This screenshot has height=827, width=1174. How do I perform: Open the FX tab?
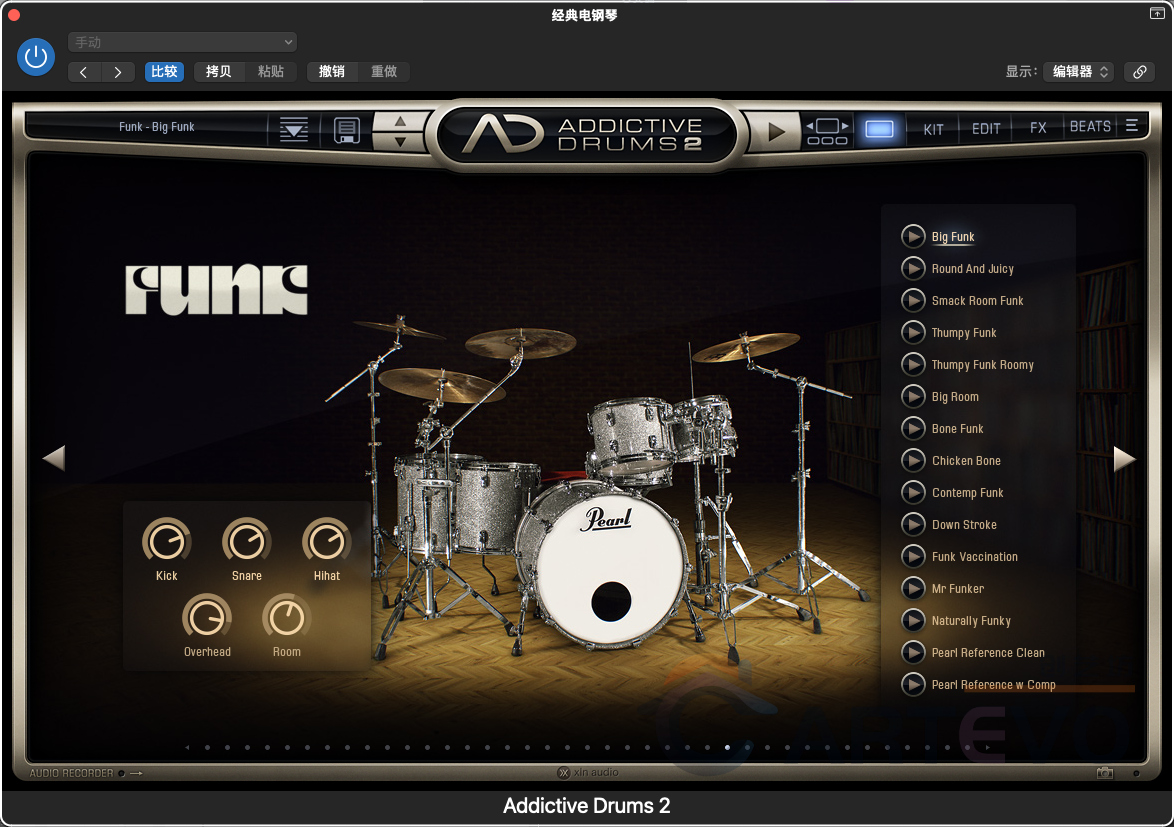[x=1037, y=128]
